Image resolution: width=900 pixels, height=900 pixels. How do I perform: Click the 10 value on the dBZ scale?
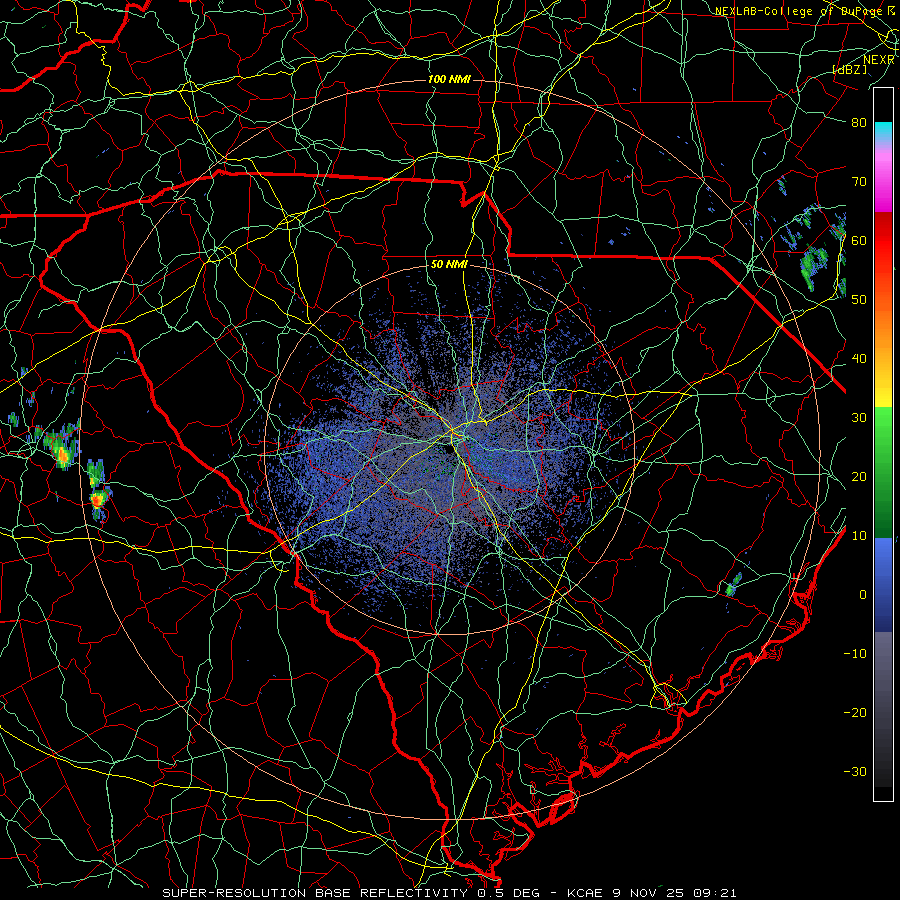point(859,536)
